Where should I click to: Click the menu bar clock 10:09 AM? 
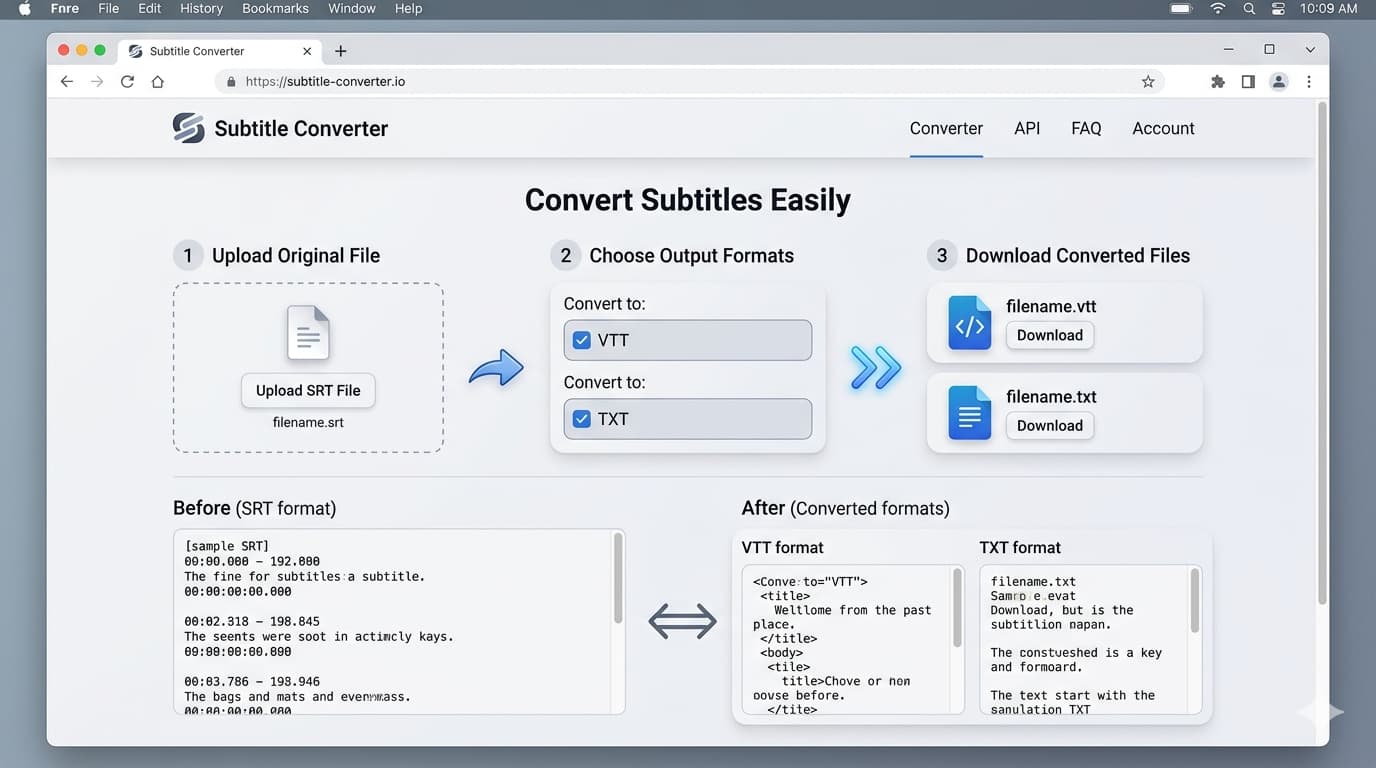tap(1329, 8)
